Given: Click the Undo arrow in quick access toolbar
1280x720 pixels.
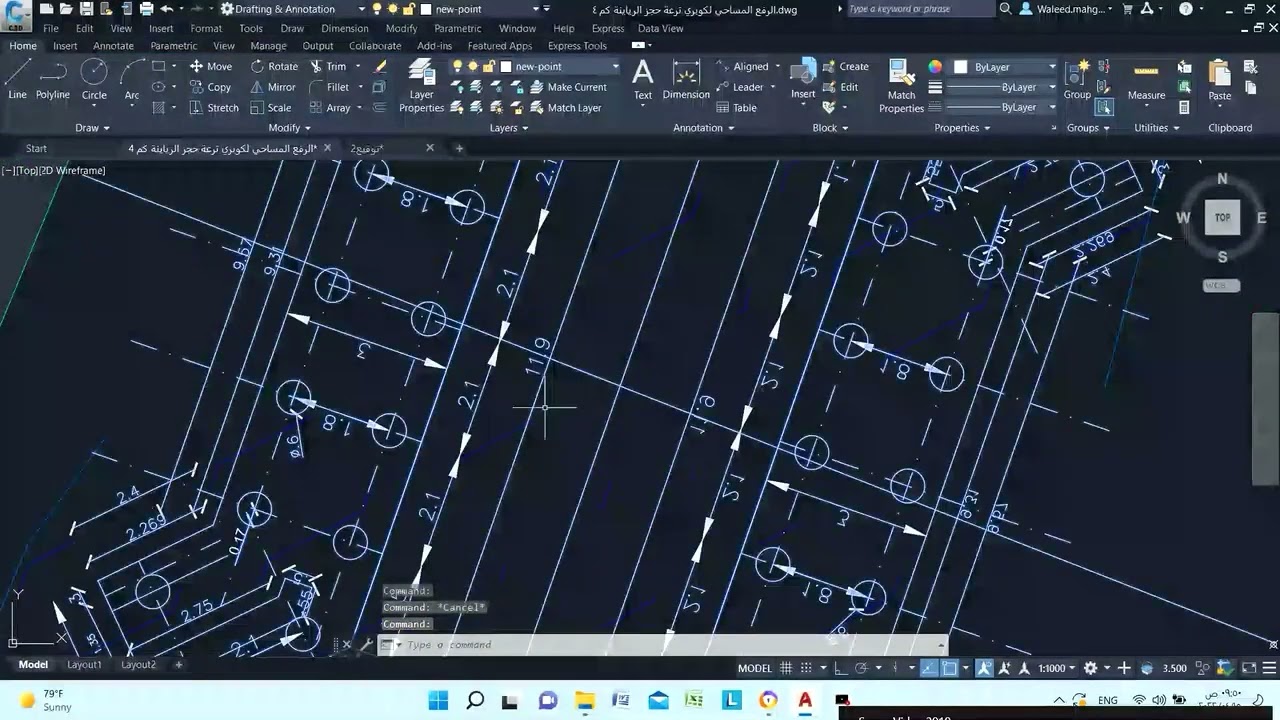Looking at the screenshot, I should (166, 9).
